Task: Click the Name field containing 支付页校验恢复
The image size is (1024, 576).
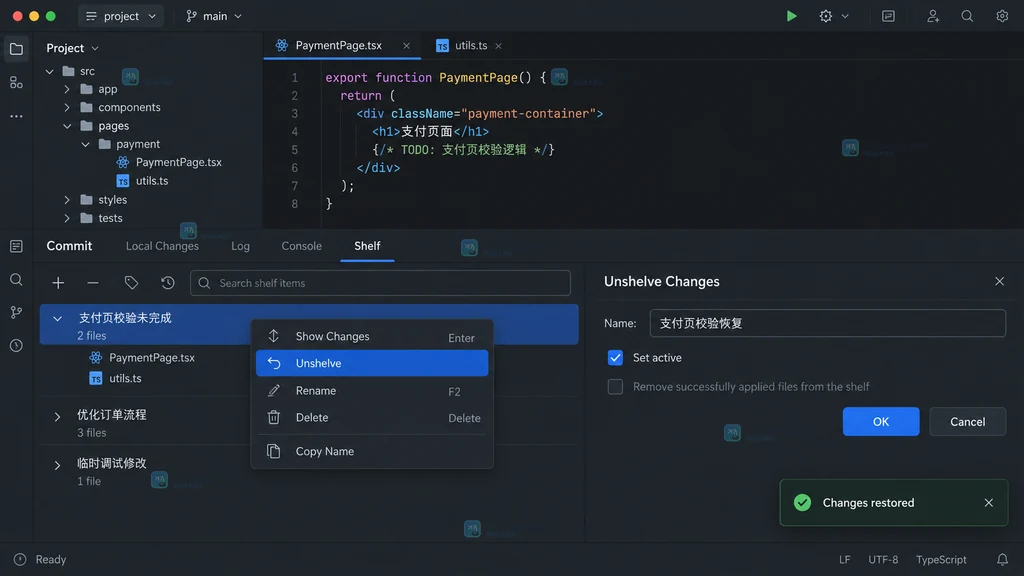Action: [827, 323]
